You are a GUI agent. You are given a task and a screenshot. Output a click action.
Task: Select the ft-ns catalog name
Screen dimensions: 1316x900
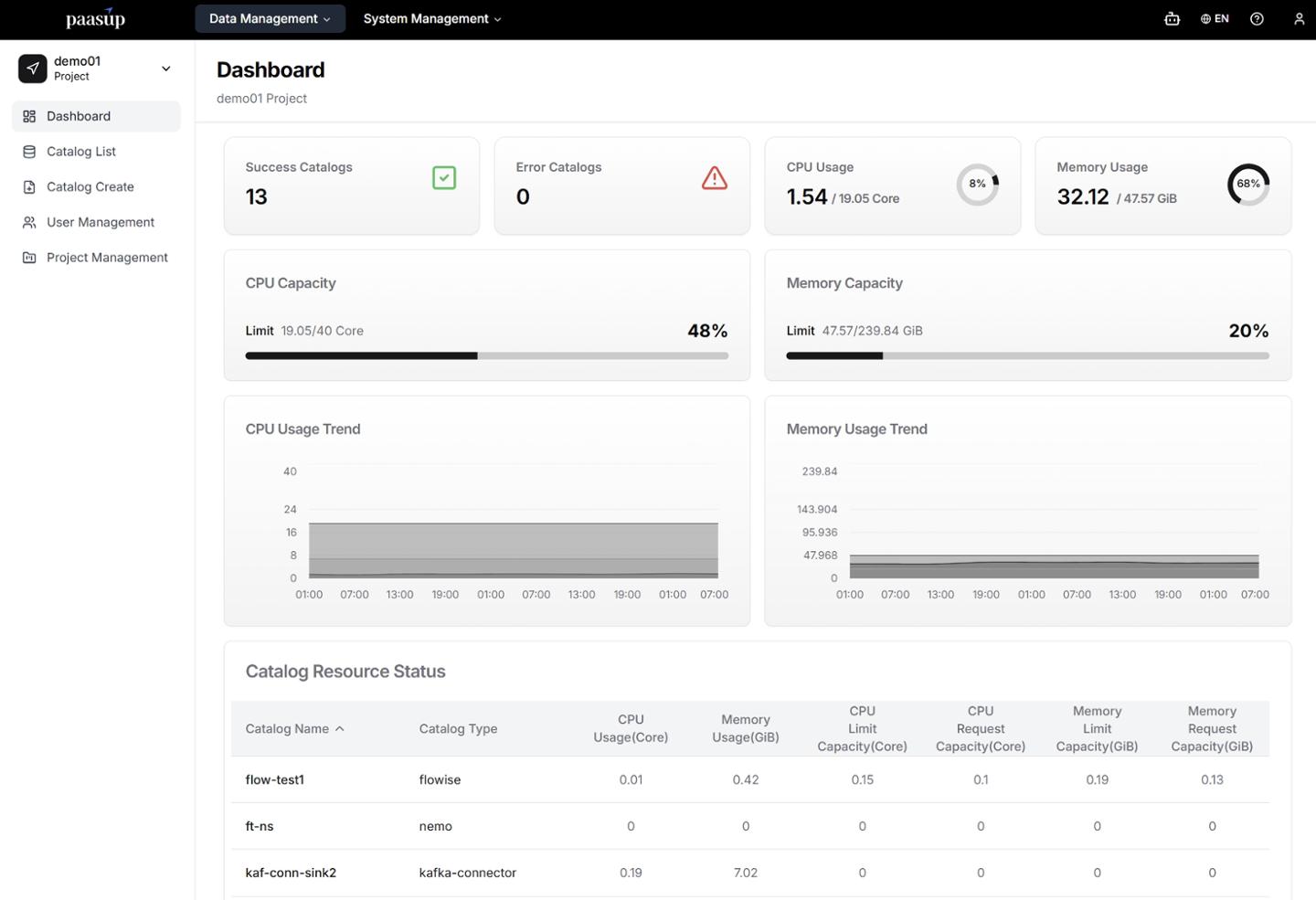coord(260,826)
